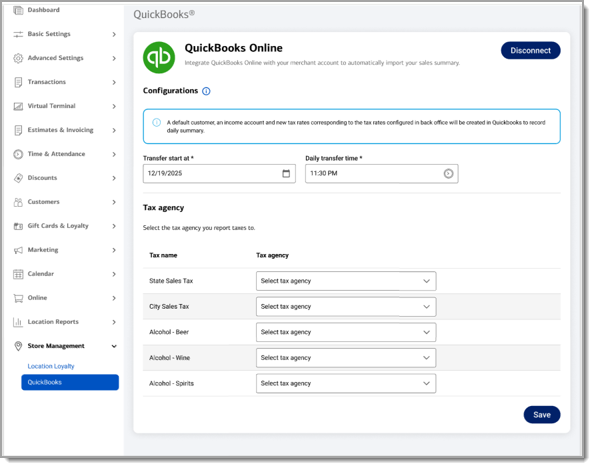Open the calendar picker icon
This screenshot has height=468, width=594.
pos(286,174)
